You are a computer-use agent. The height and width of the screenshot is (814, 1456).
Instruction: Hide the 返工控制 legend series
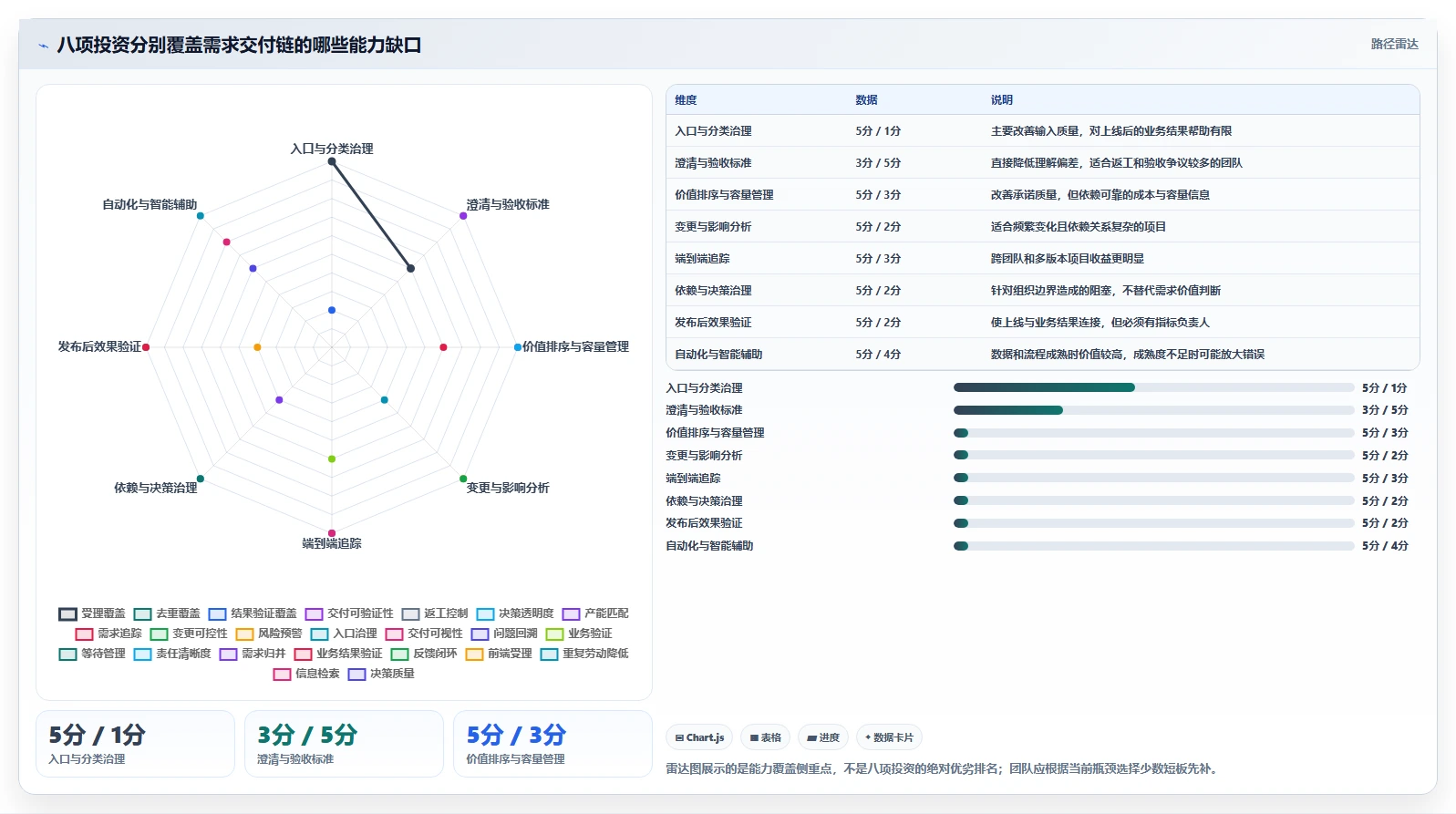point(435,613)
